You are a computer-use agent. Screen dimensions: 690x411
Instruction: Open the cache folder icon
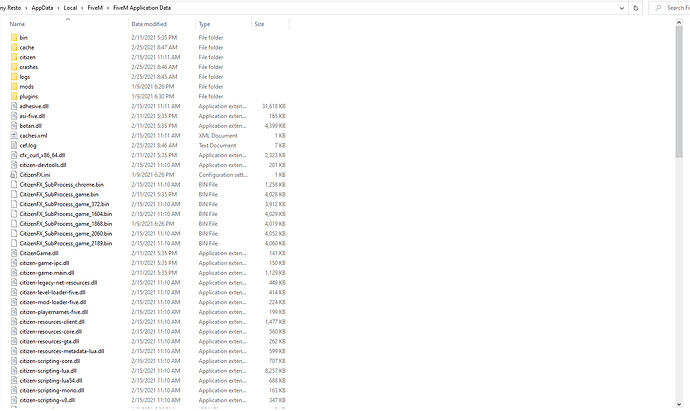click(14, 47)
